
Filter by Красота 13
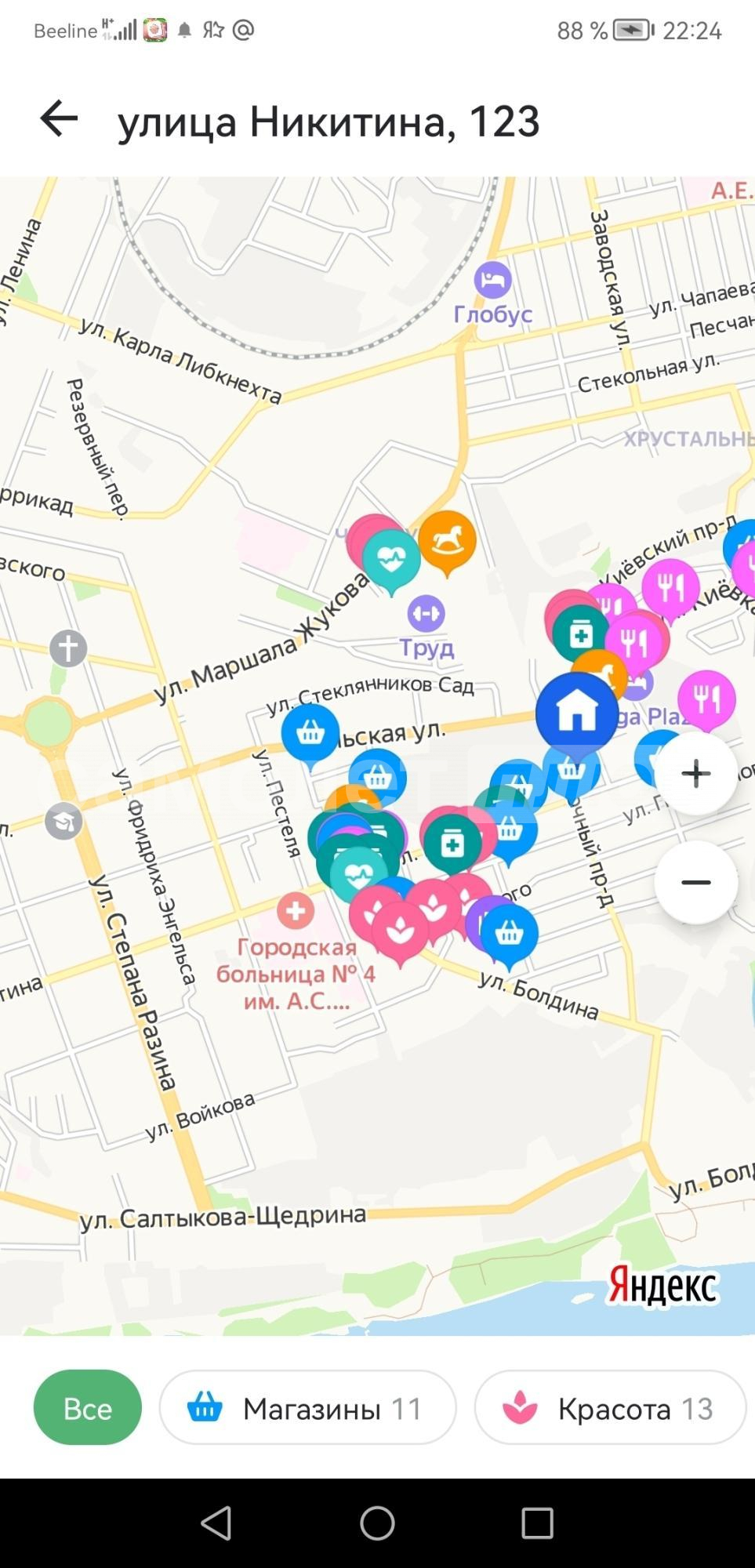click(x=610, y=1408)
